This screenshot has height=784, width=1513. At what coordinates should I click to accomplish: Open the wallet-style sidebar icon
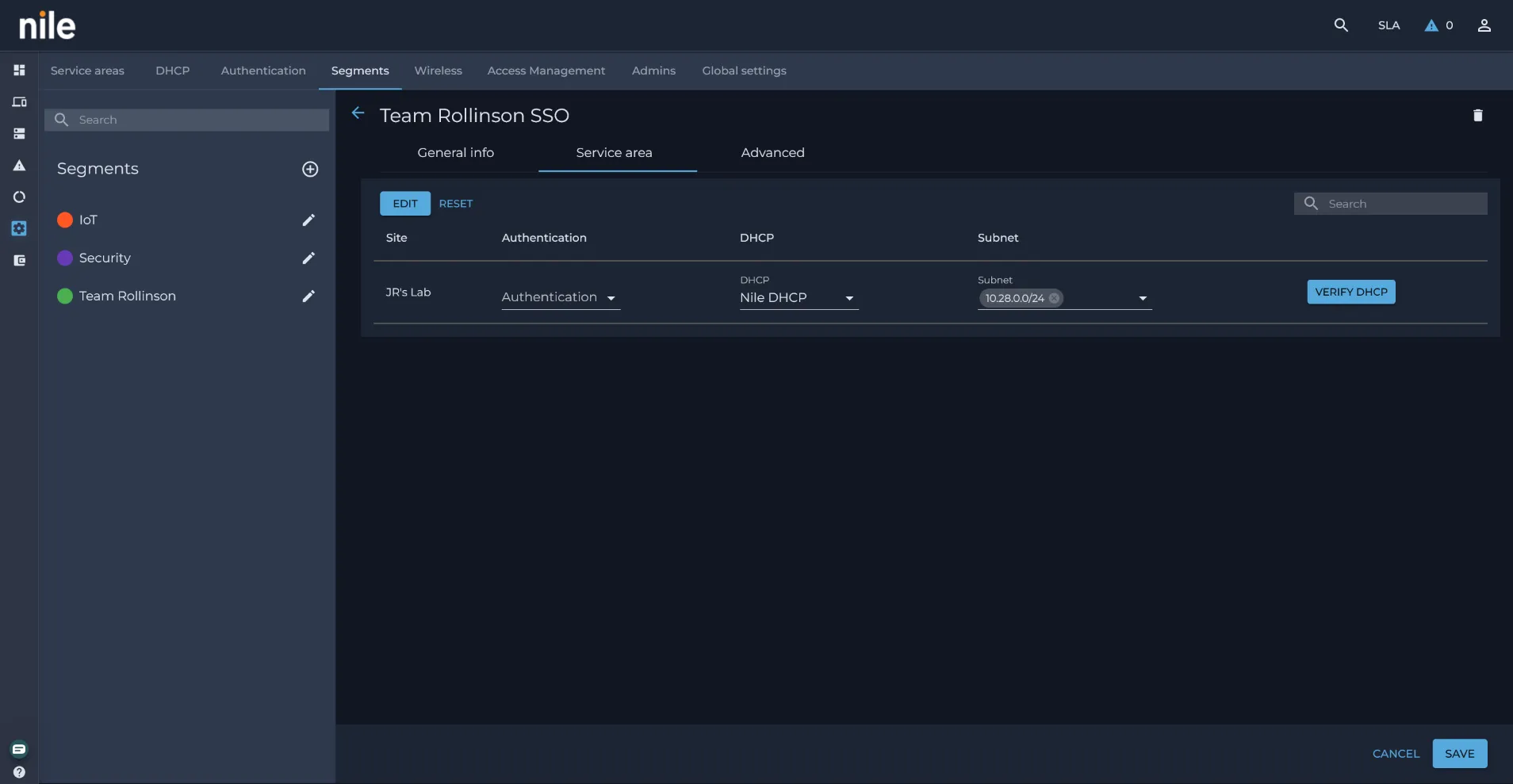(x=19, y=260)
